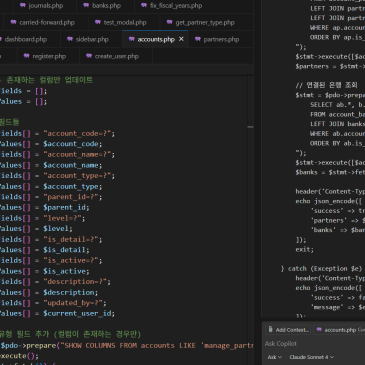The width and height of the screenshot is (365, 365).
Task: Click the '// 연결된 은행 조회' comment
Action: [326, 85]
